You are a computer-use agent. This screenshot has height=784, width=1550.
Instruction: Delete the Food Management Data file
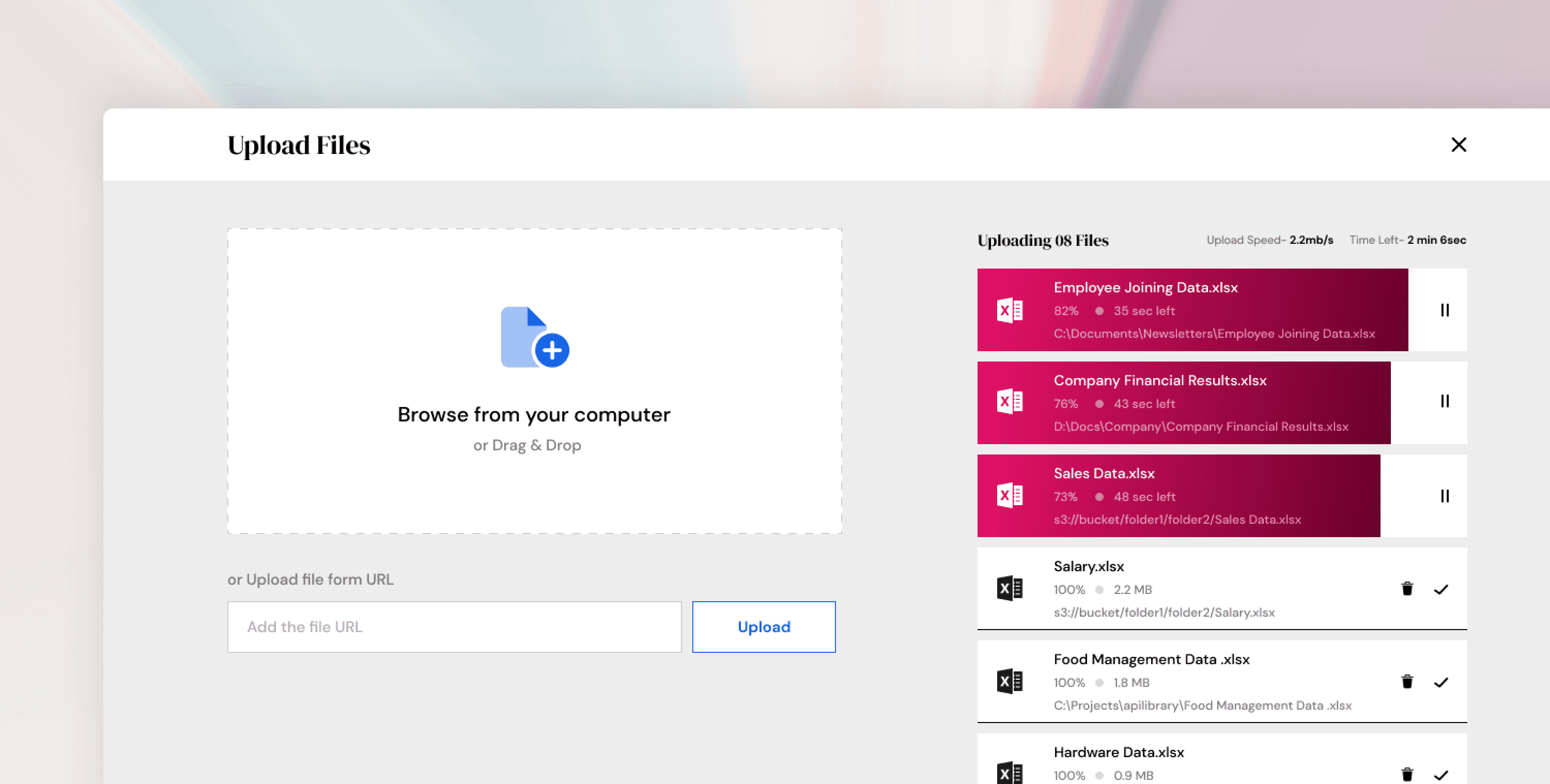(1407, 682)
